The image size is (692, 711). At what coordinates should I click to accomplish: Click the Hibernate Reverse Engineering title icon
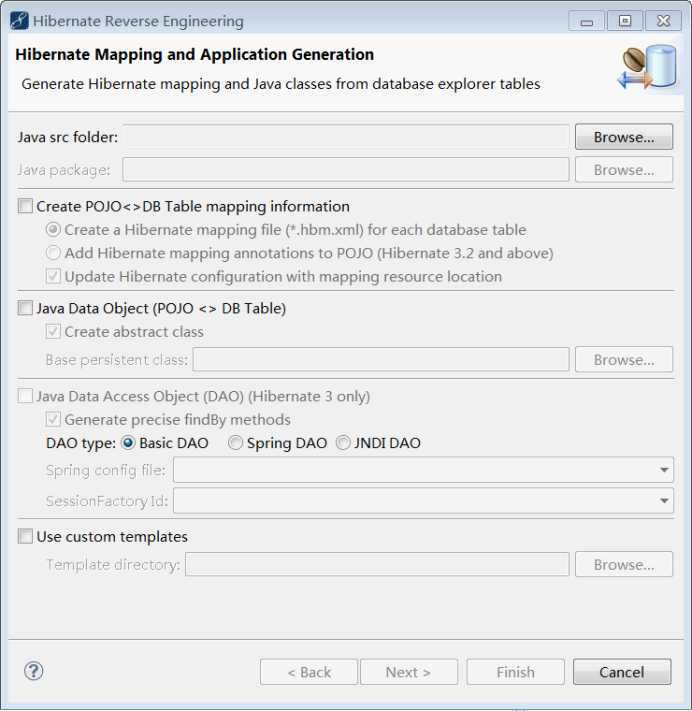[x=19, y=21]
